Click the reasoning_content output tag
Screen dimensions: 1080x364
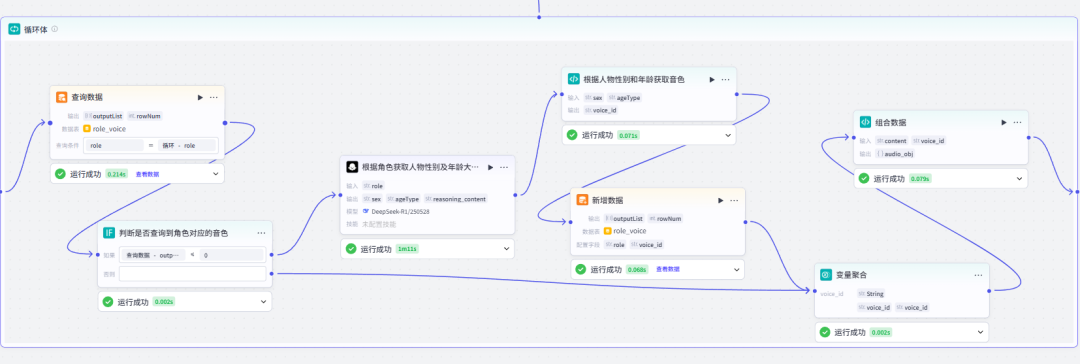pyautogui.click(x=456, y=199)
